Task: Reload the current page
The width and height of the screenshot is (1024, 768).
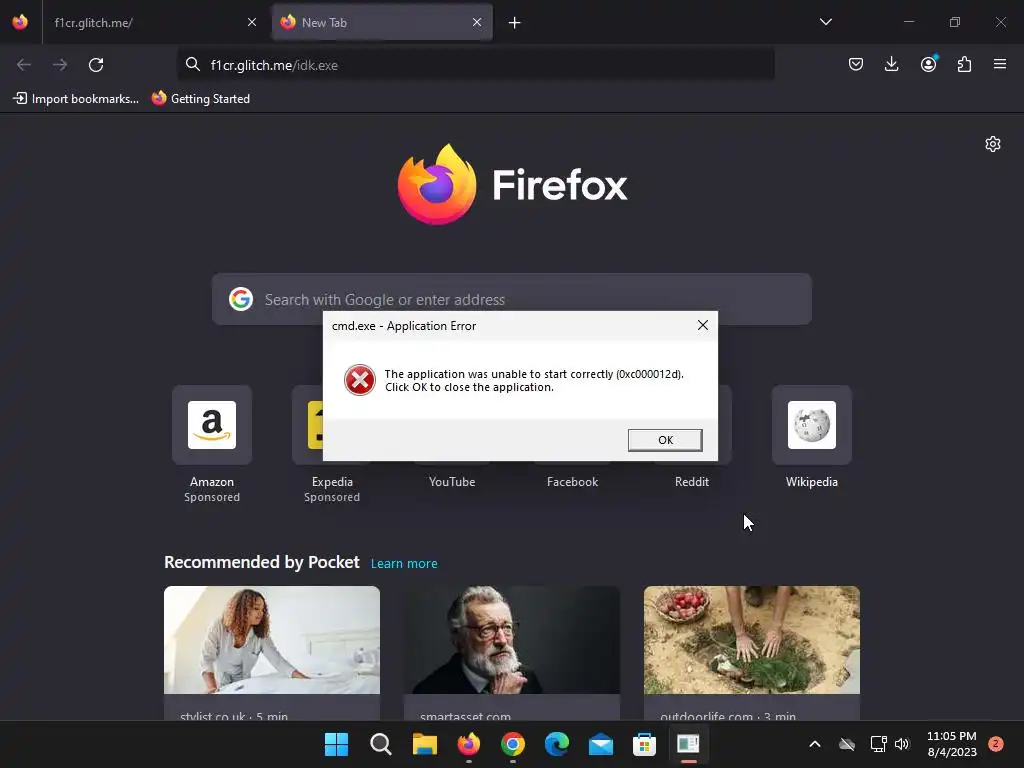Action: [x=96, y=65]
